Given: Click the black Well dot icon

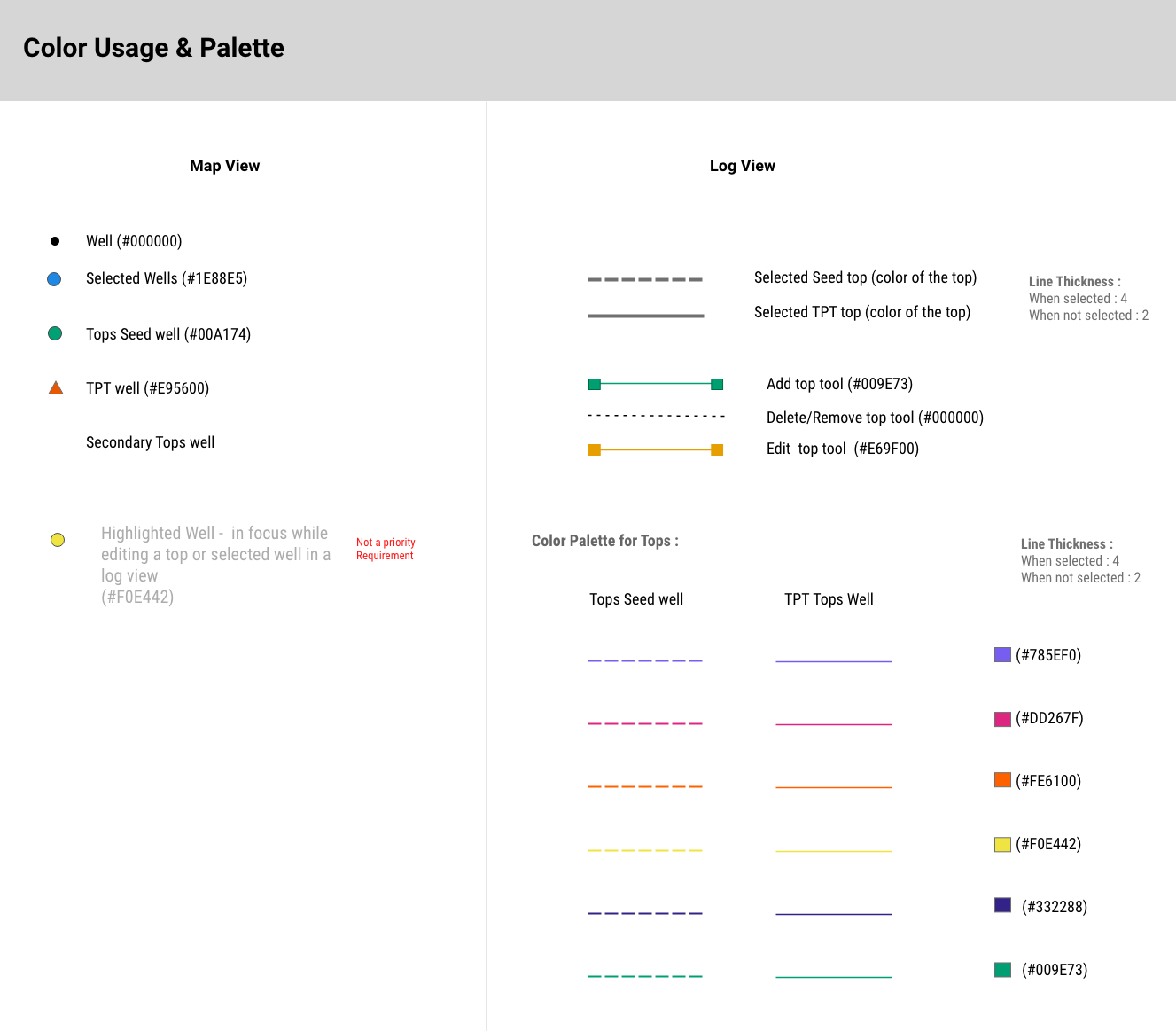Looking at the screenshot, I should tap(55, 241).
